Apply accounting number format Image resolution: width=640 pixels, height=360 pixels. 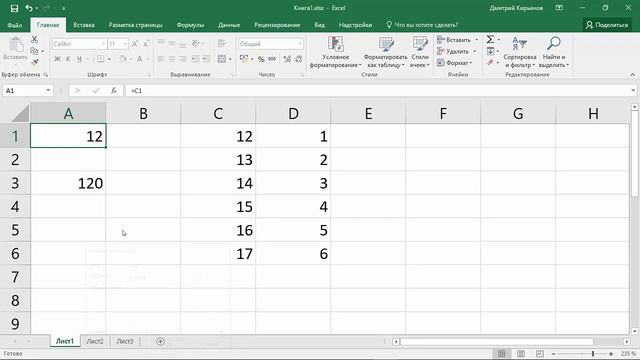pyautogui.click(x=244, y=59)
